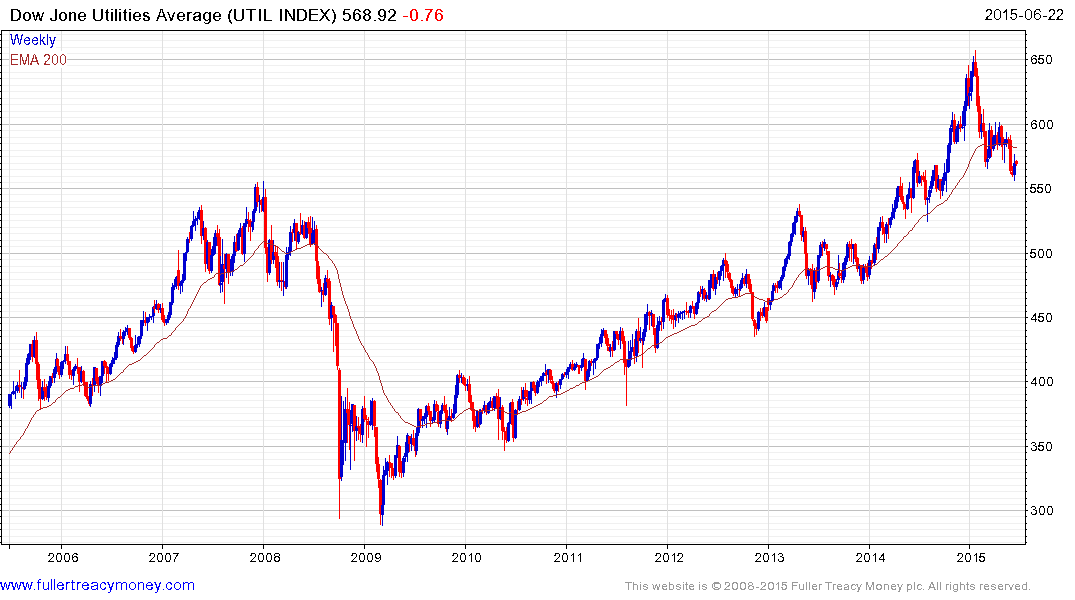Click the 650 price axis label
The image size is (1075, 600).
click(1041, 60)
